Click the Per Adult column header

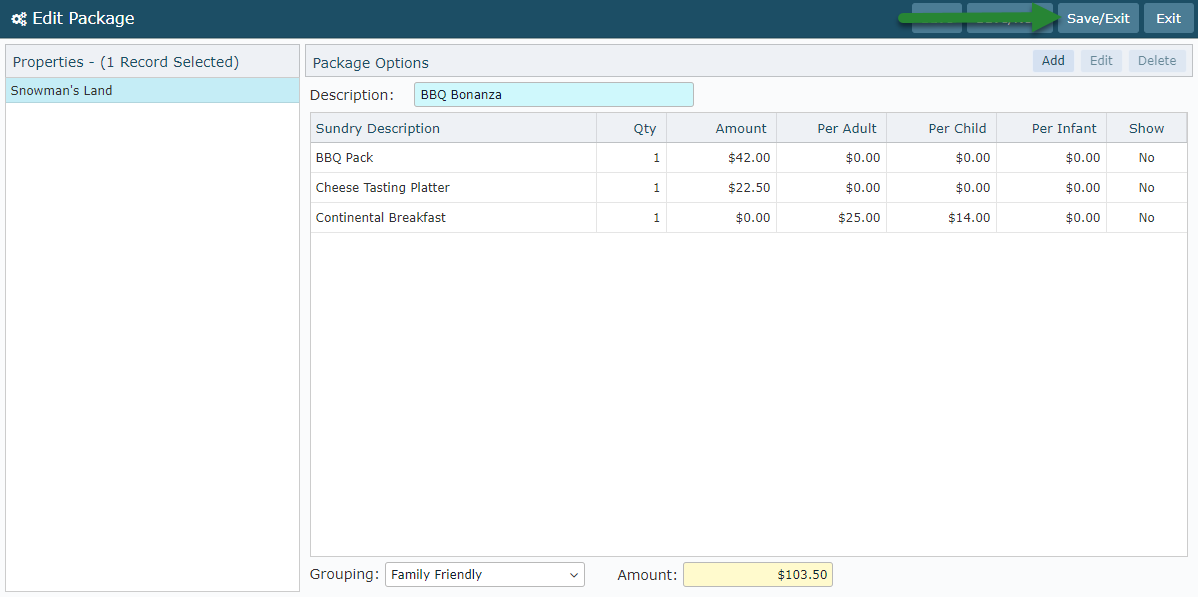point(831,128)
